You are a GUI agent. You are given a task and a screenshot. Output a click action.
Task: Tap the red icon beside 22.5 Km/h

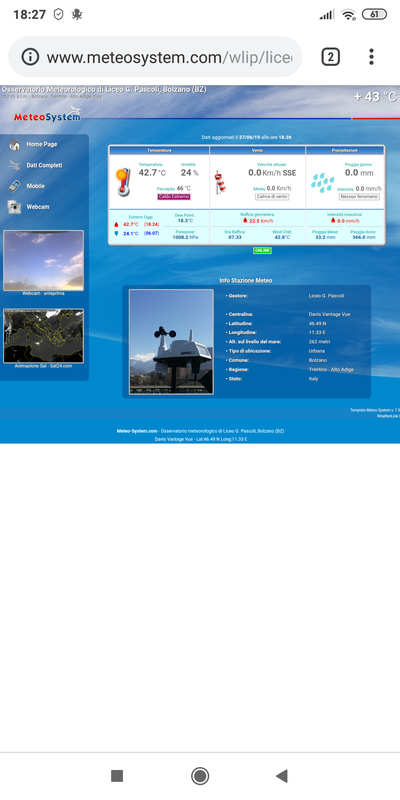click(245, 221)
